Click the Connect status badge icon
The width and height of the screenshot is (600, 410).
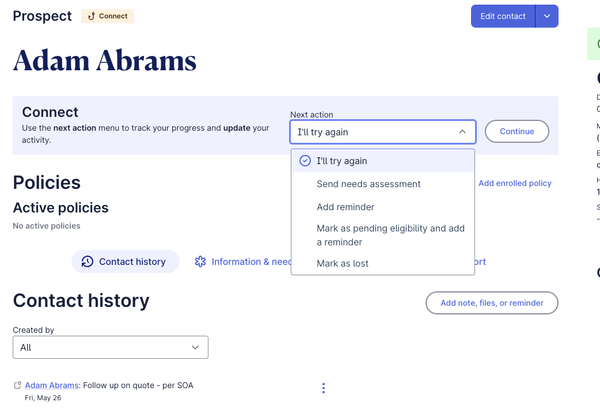pyautogui.click(x=92, y=16)
